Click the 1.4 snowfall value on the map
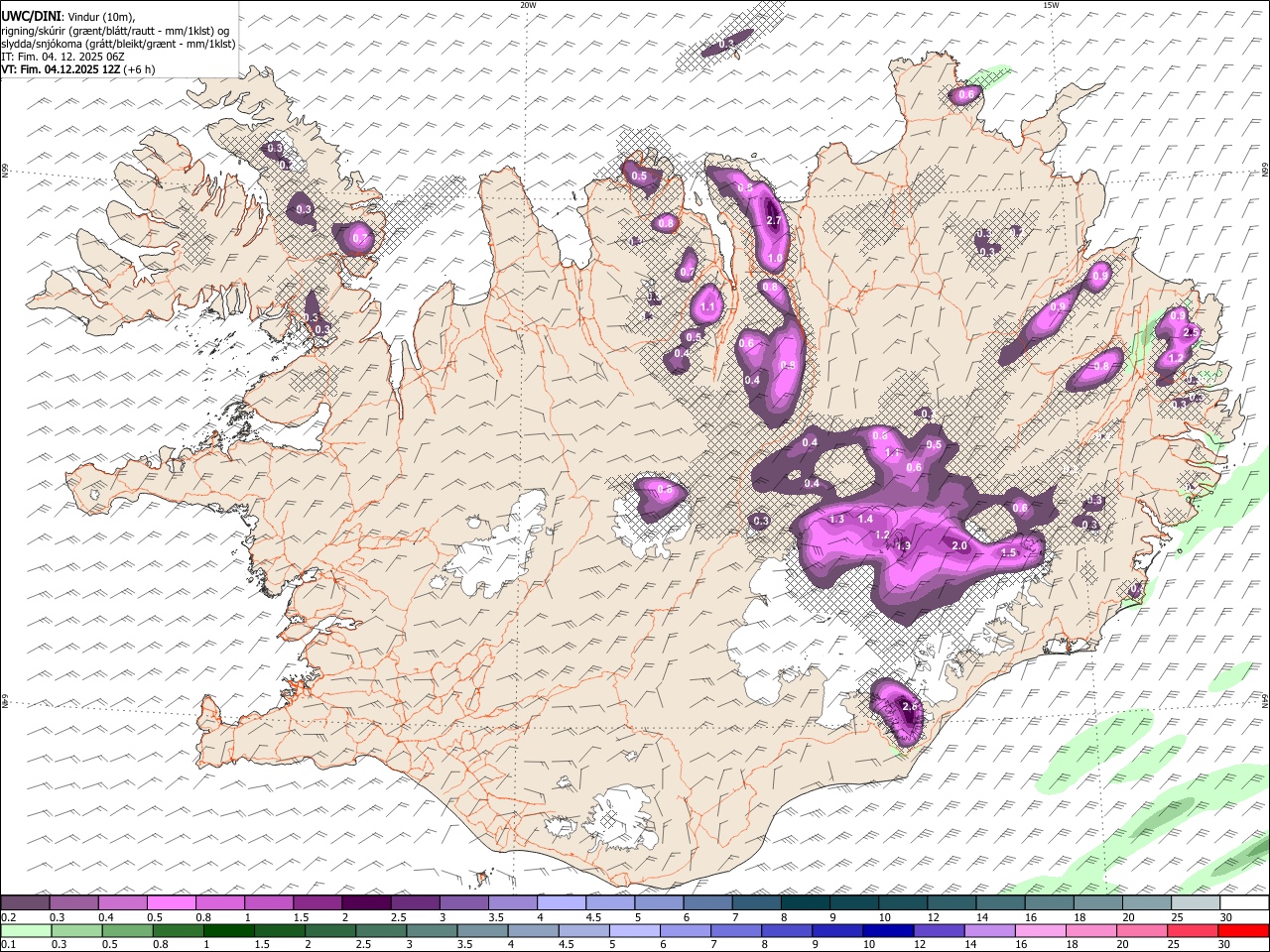1270x952 pixels. tap(865, 520)
